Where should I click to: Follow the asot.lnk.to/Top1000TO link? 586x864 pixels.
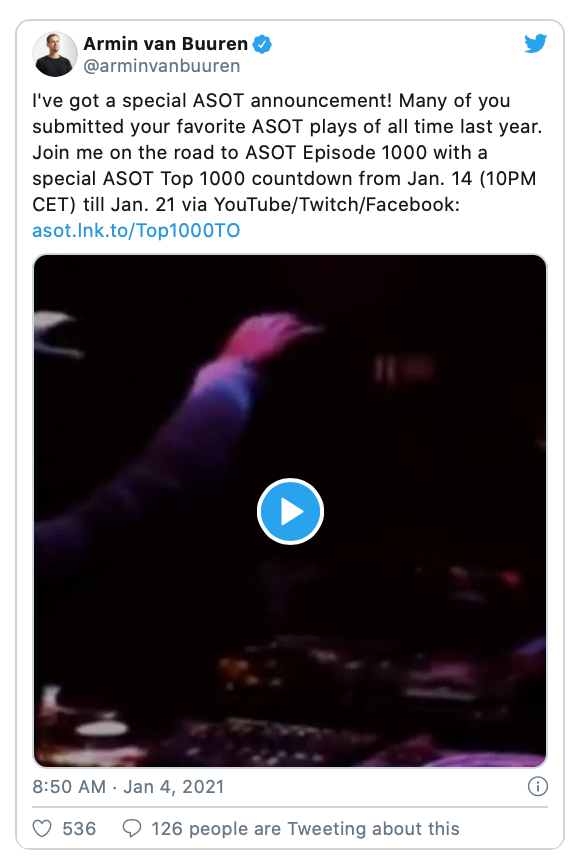(x=136, y=230)
